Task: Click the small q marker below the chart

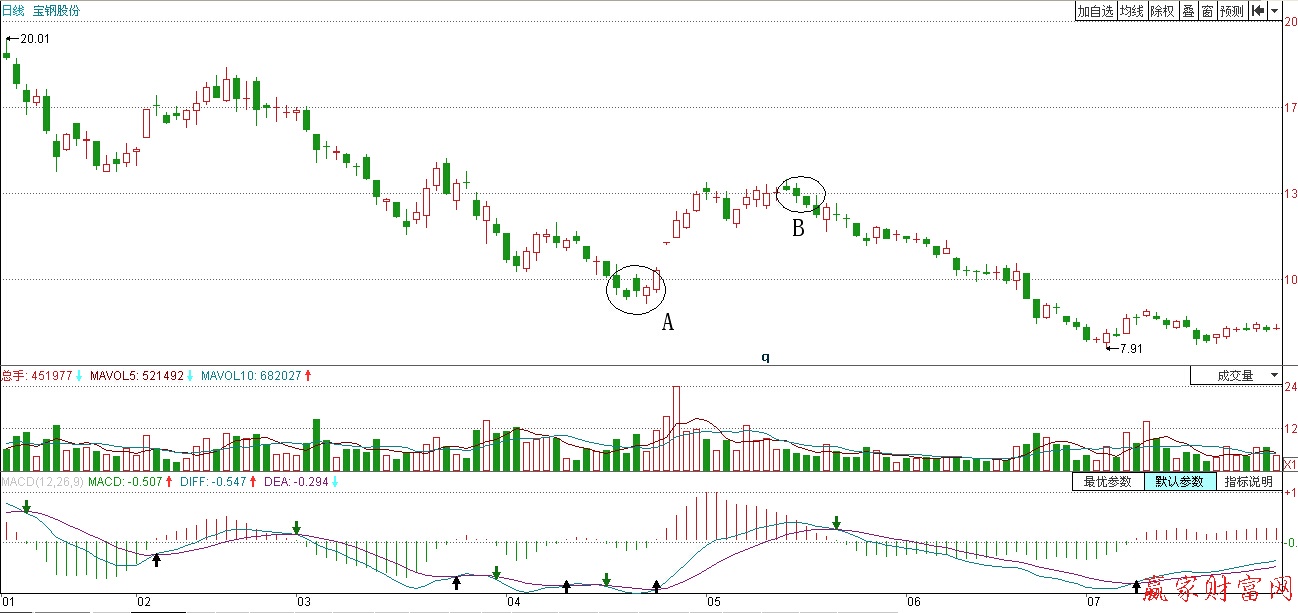Action: tap(765, 356)
